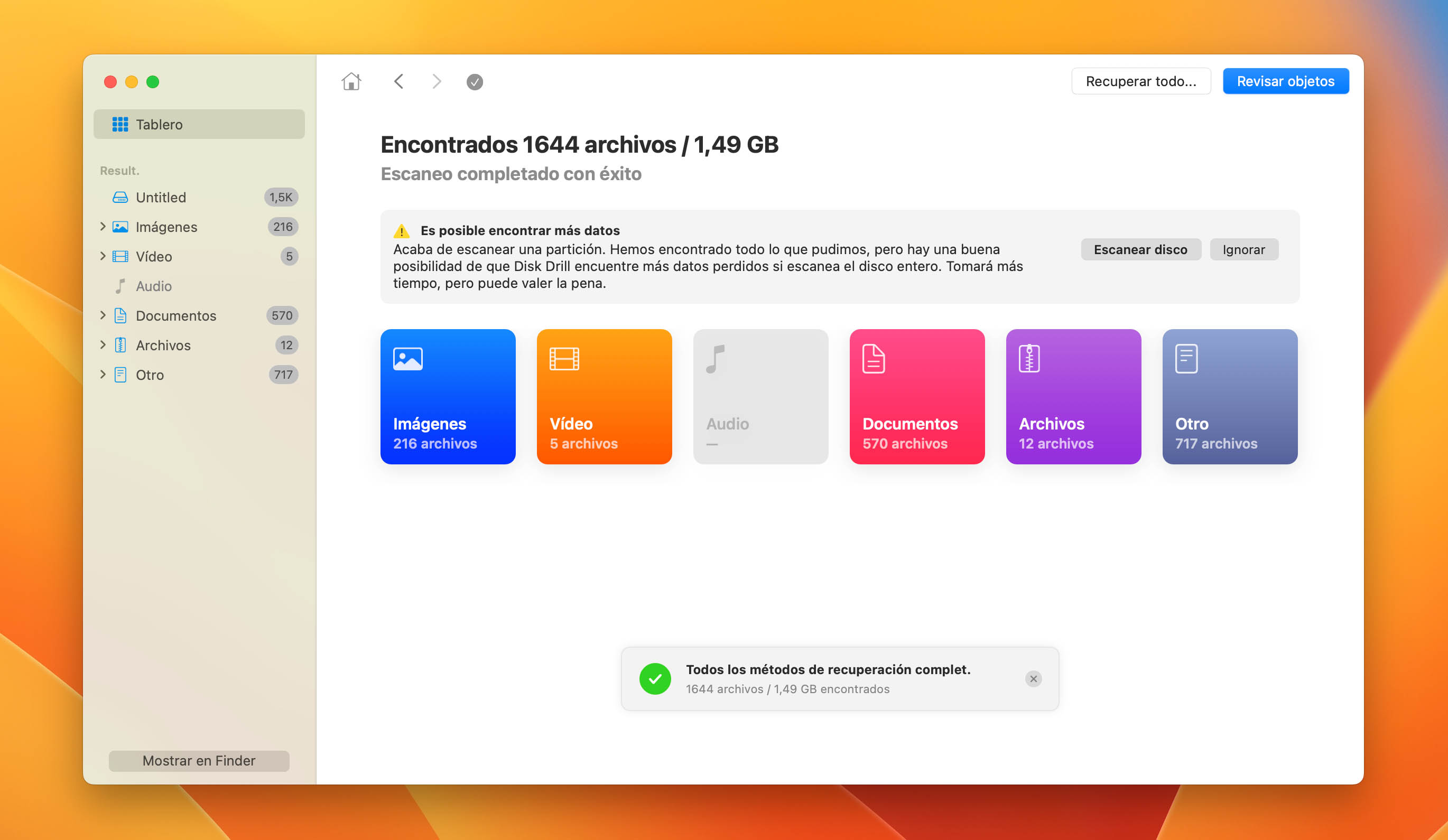Select the Untitled drive in sidebar

coord(199,197)
